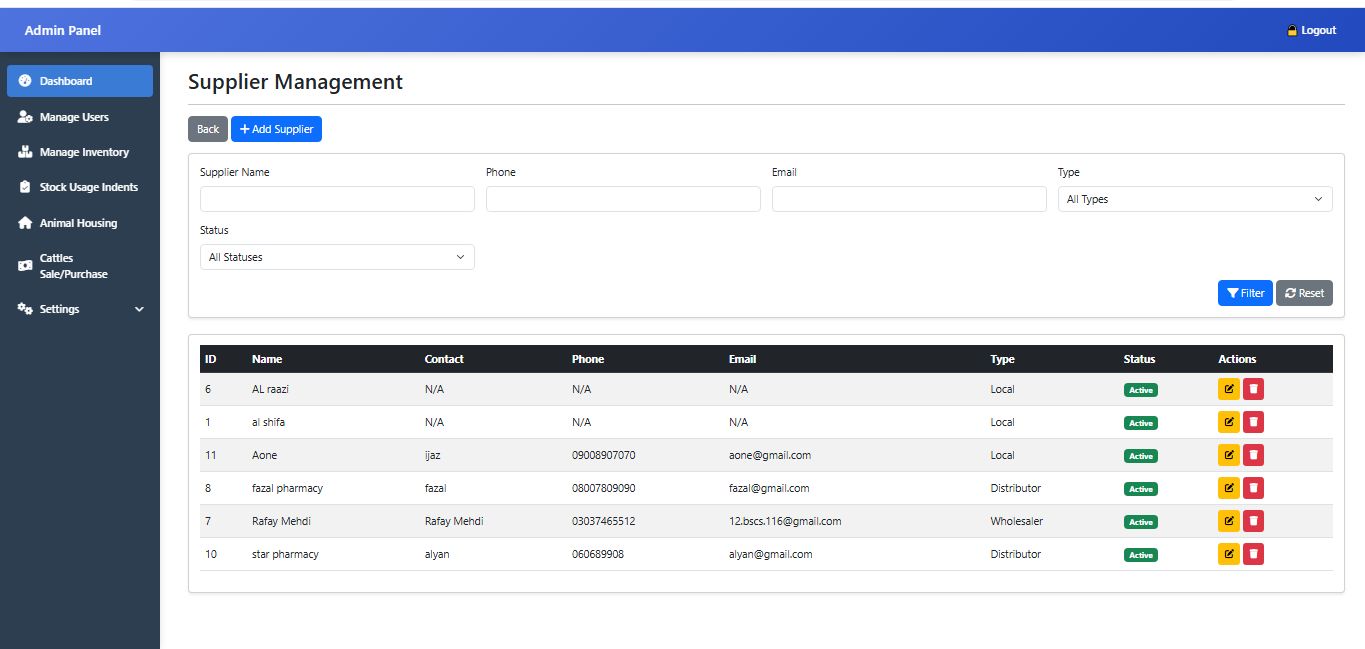Click the delete icon for al shifa

pyautogui.click(x=1253, y=422)
